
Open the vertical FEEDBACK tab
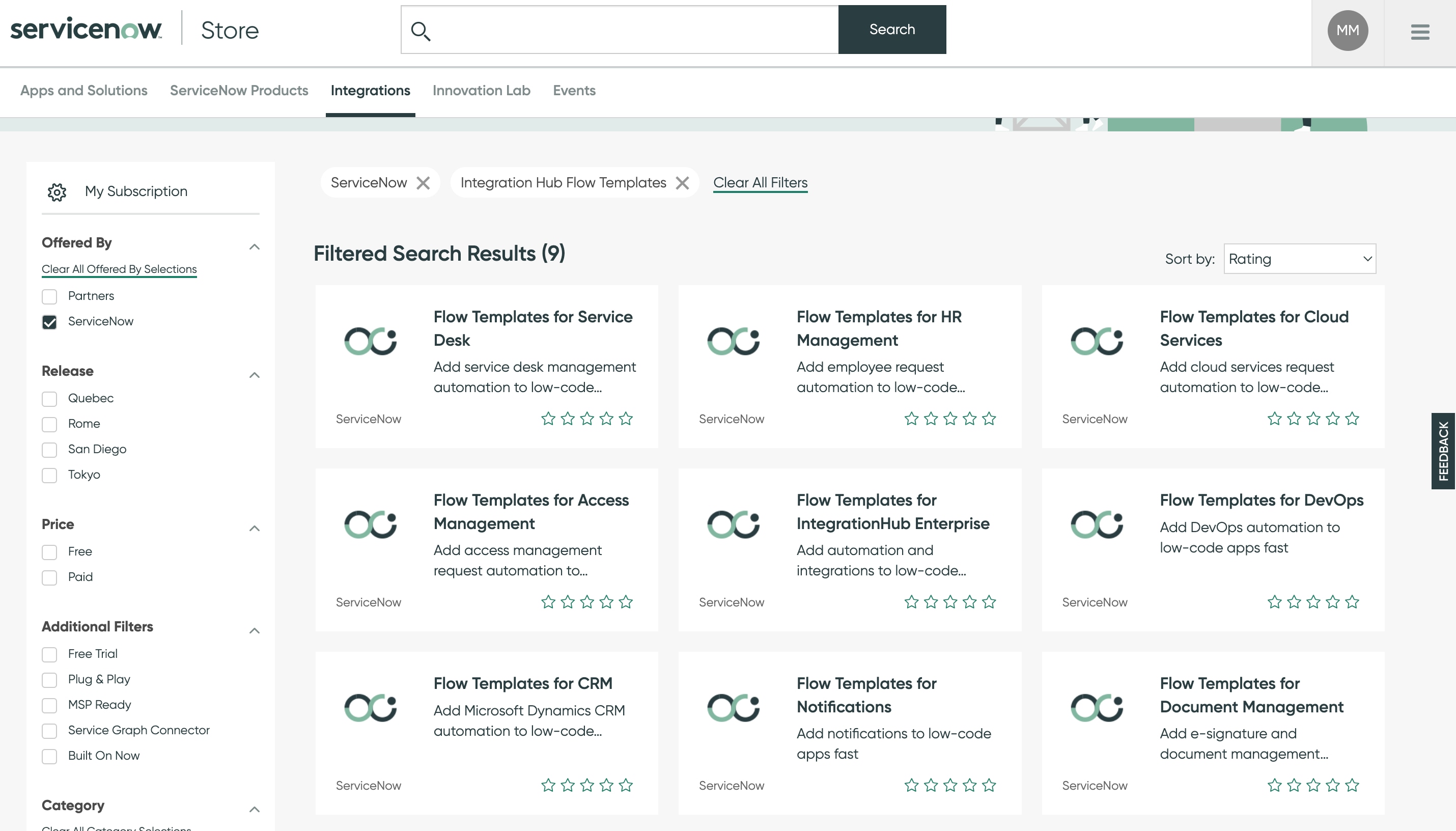(1443, 451)
